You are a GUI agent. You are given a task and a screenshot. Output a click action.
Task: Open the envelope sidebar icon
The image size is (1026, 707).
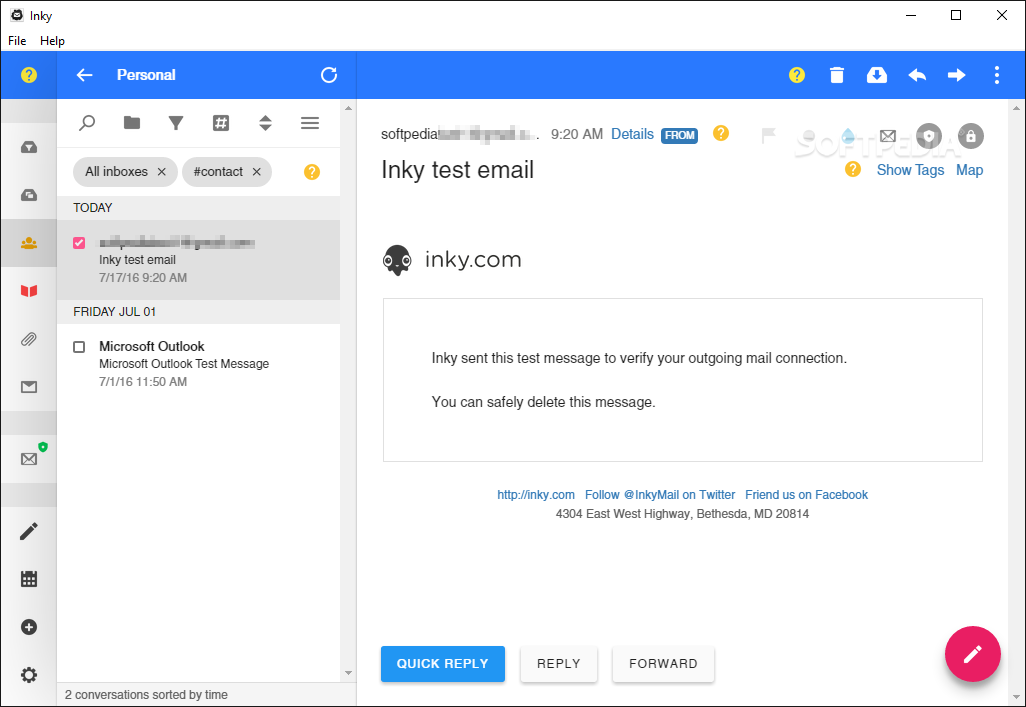[x=29, y=387]
